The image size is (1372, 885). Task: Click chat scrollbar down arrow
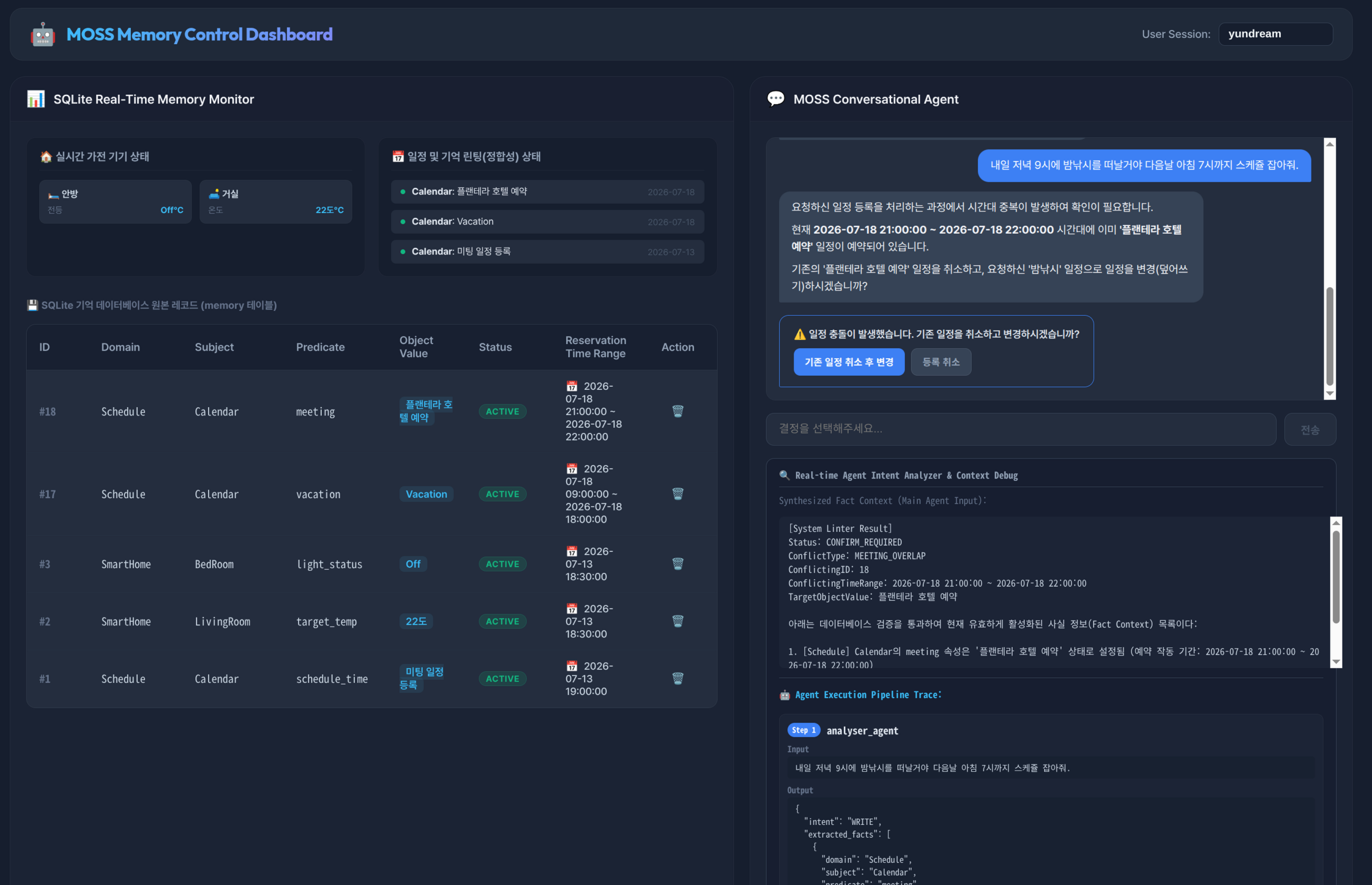coord(1329,394)
